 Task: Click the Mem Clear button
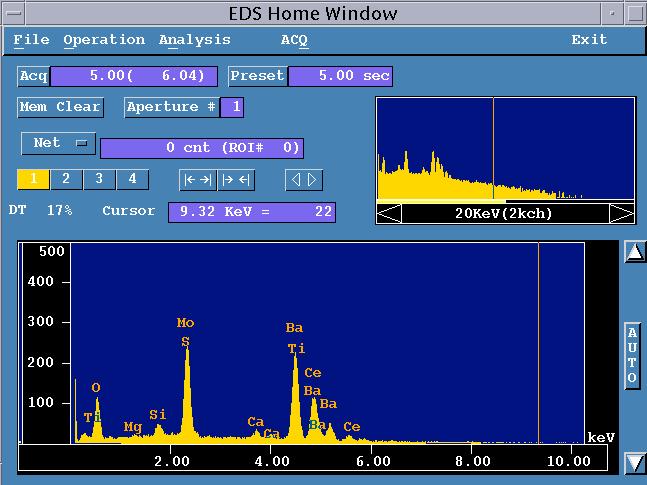pos(60,107)
